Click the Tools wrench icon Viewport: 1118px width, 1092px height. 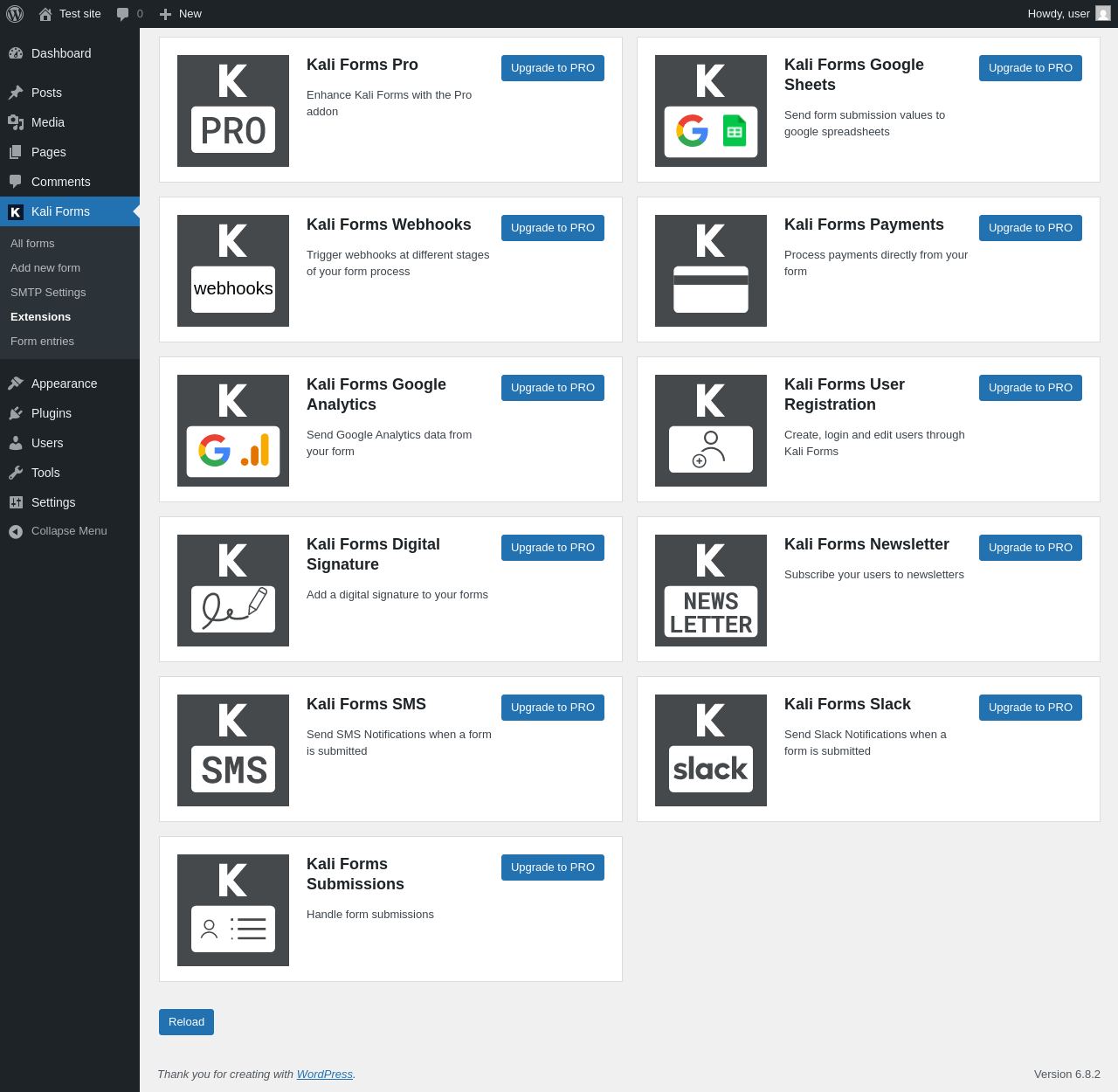(x=16, y=473)
